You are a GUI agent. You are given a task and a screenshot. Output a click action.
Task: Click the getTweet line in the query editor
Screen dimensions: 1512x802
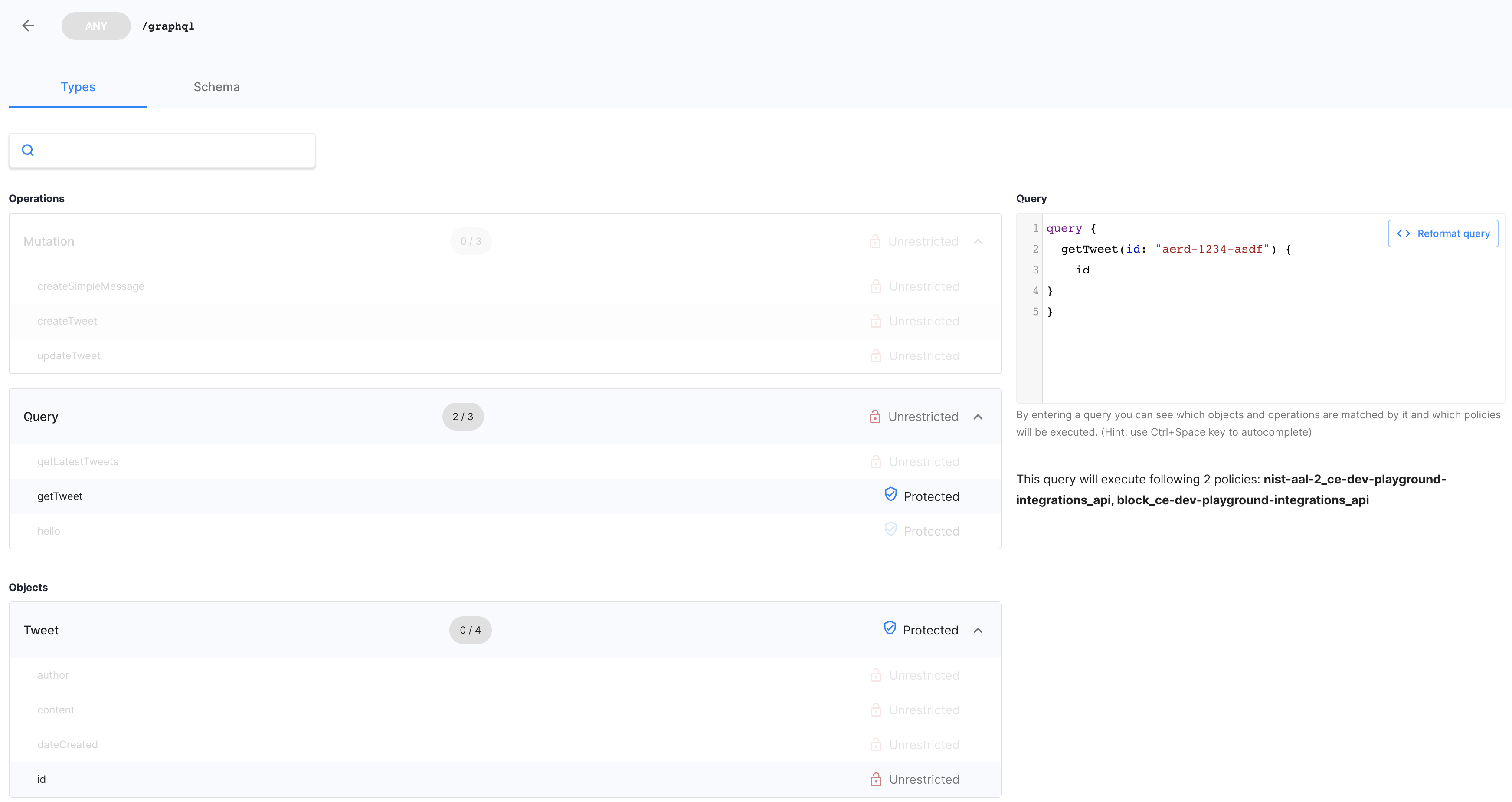tap(1176, 249)
